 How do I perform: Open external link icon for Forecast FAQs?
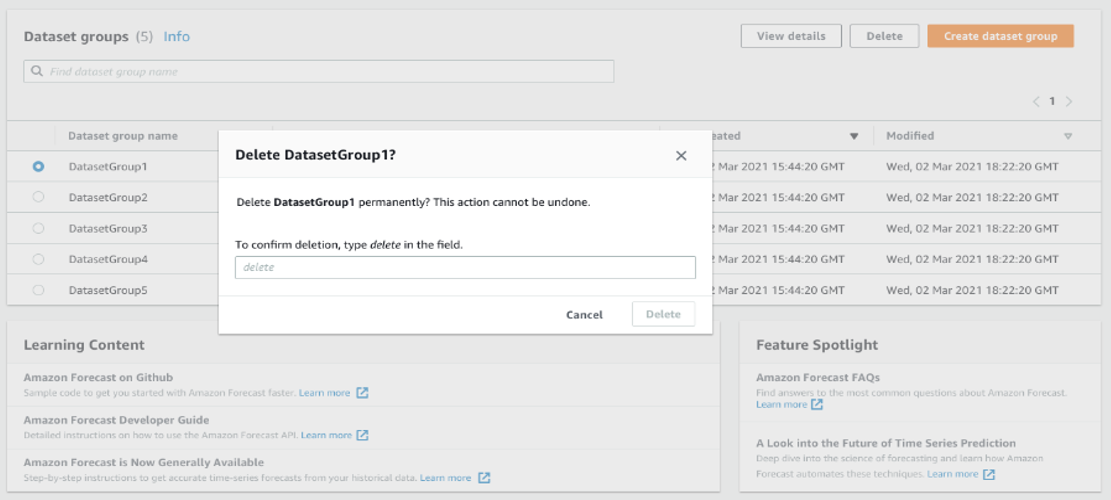(817, 404)
